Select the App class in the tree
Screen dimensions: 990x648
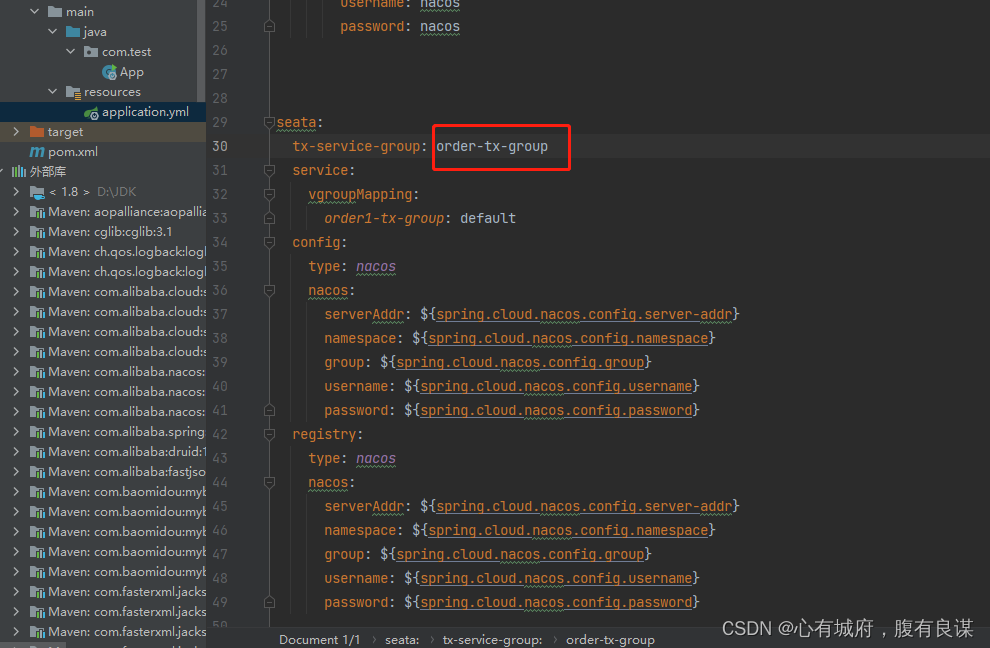[x=132, y=72]
